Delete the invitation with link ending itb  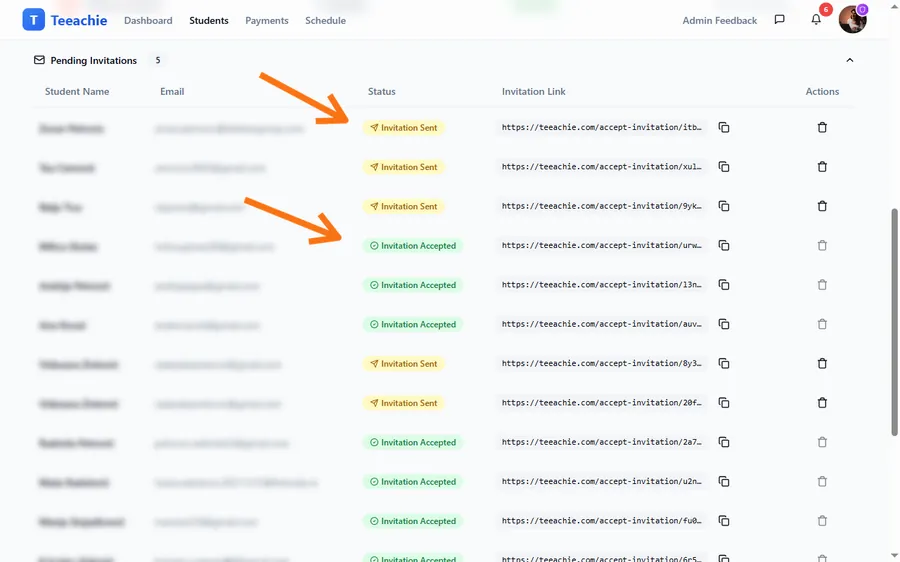click(822, 127)
